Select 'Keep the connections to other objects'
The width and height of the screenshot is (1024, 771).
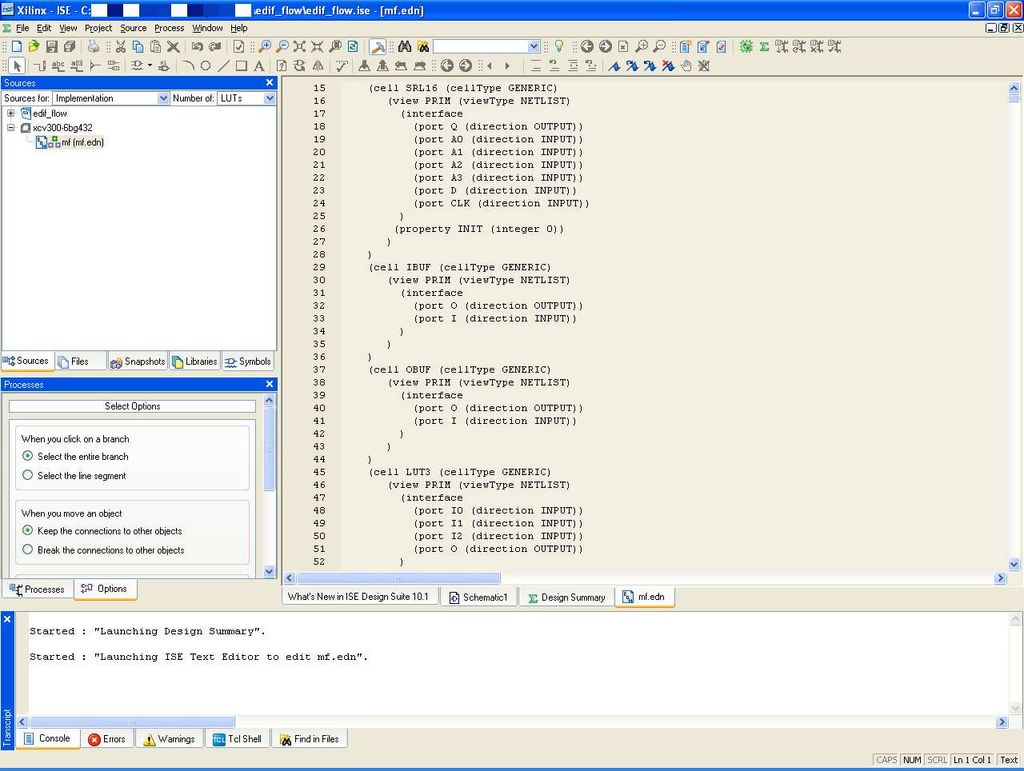pos(28,531)
